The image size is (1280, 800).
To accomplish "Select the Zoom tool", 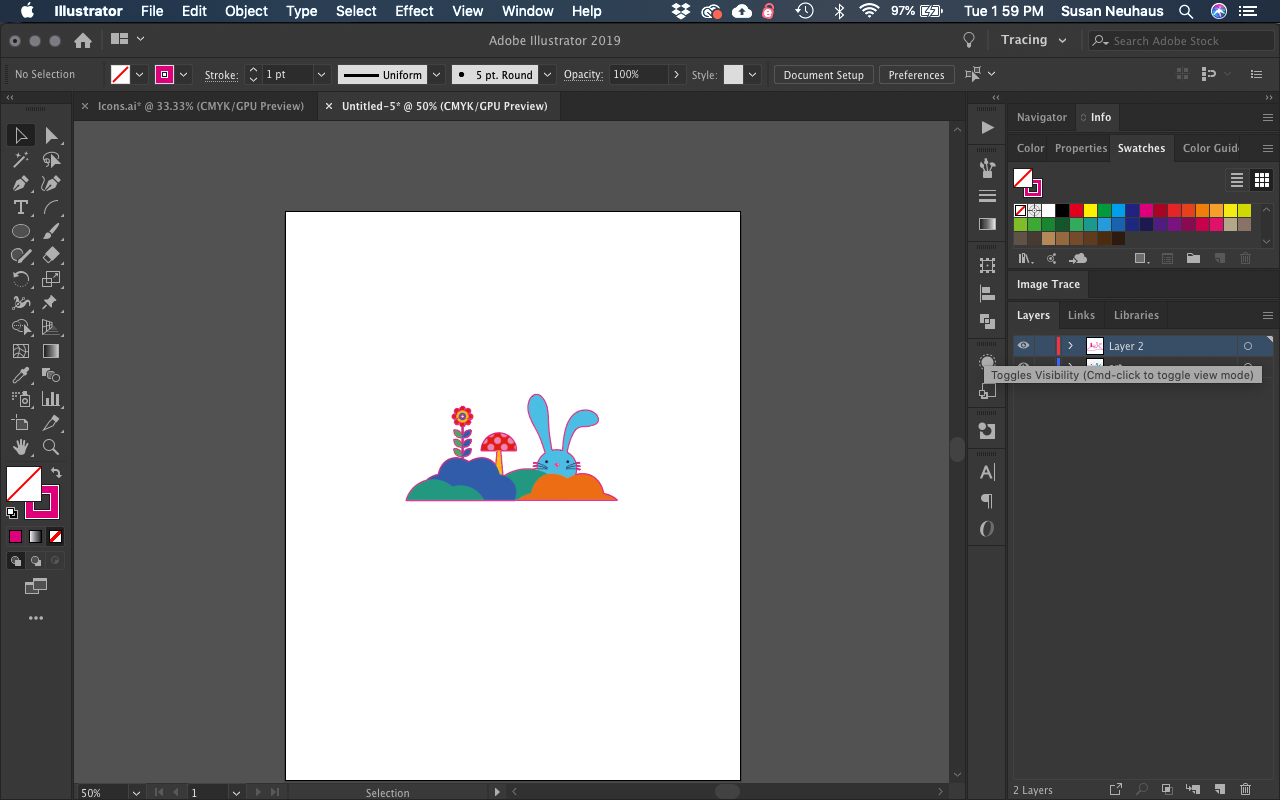I will (52, 447).
